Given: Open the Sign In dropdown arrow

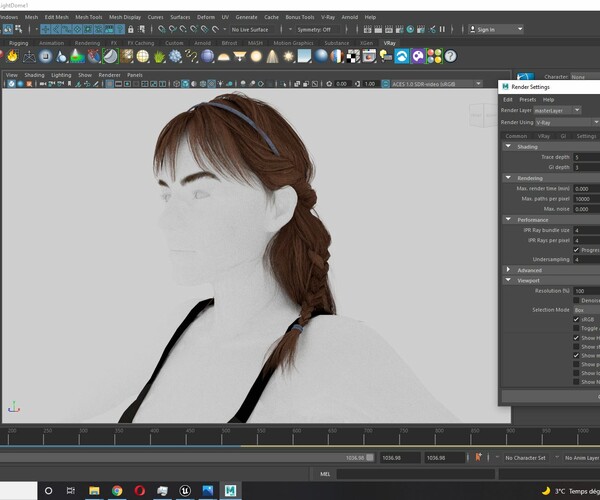Looking at the screenshot, I should [520, 29].
